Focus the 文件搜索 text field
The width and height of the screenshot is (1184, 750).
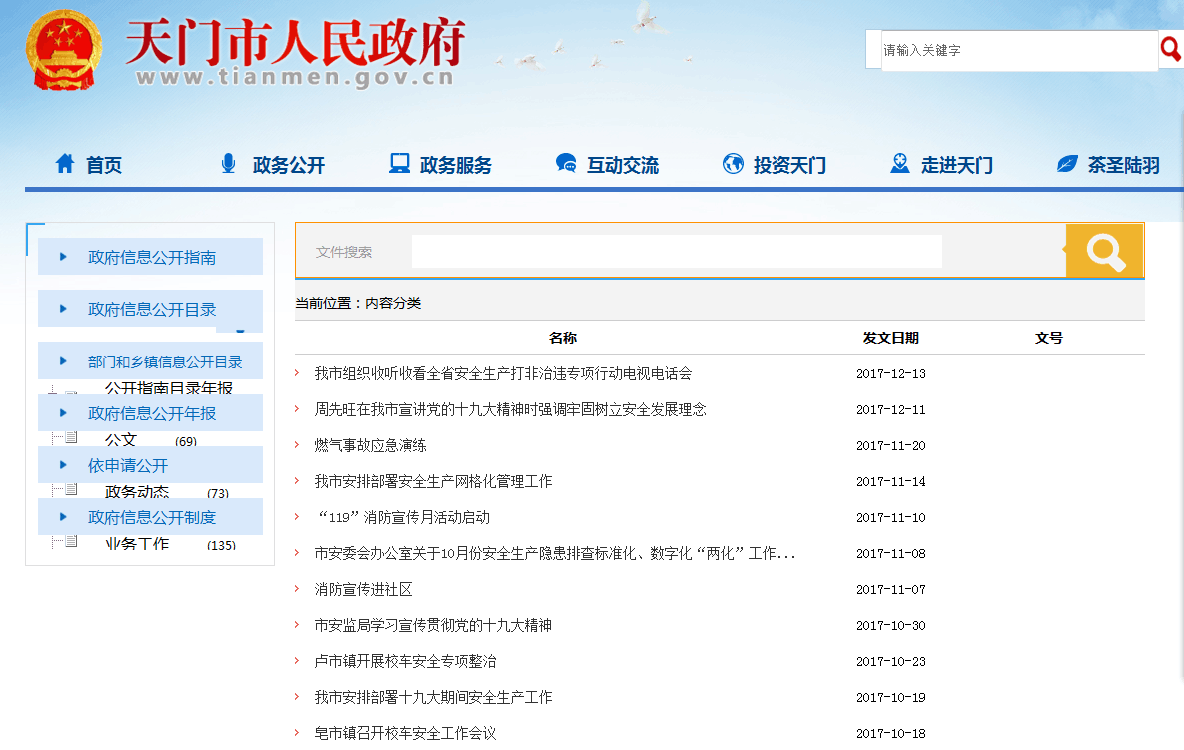[x=676, y=252]
